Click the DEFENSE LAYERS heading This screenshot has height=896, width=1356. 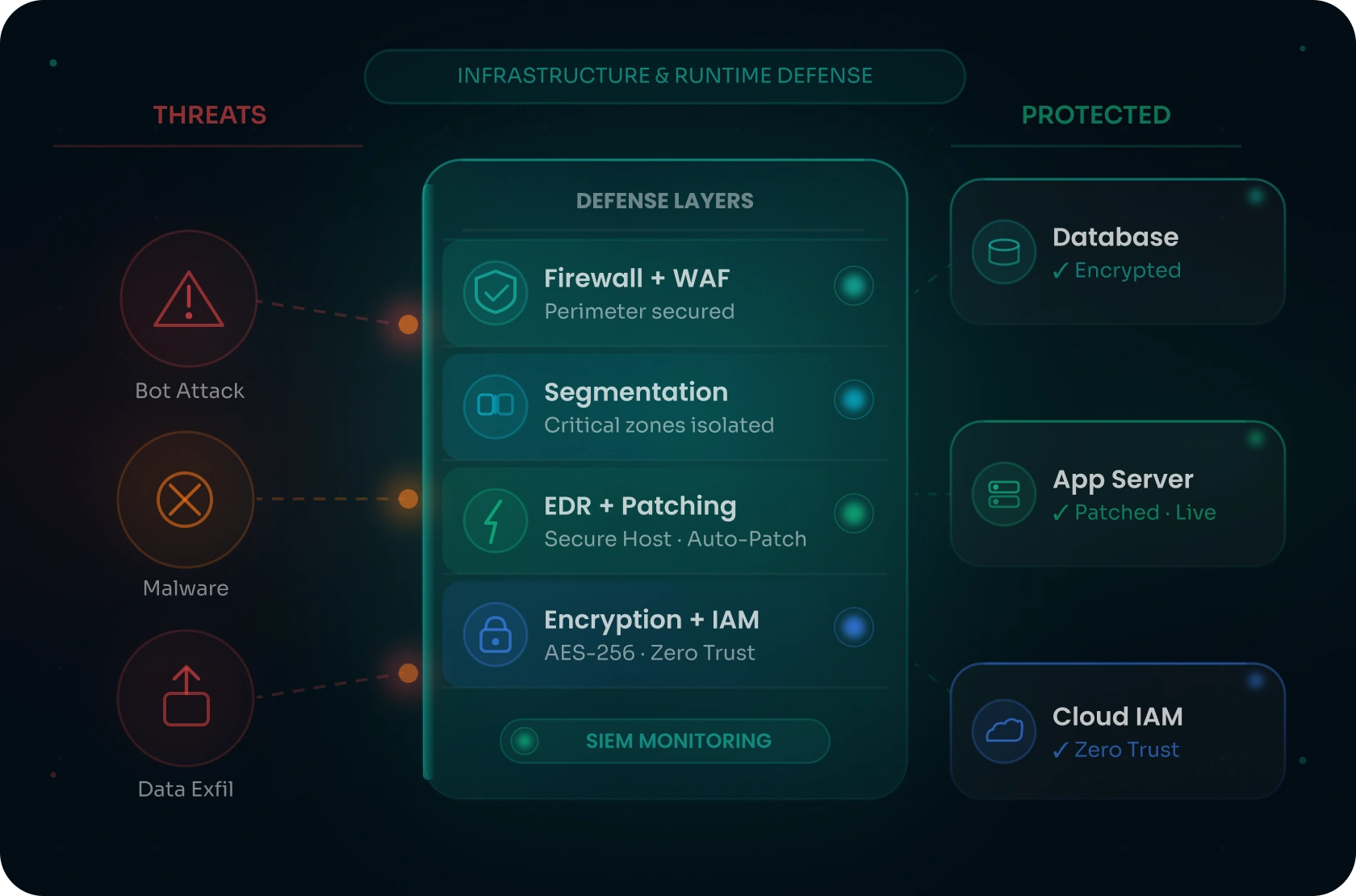coord(665,201)
